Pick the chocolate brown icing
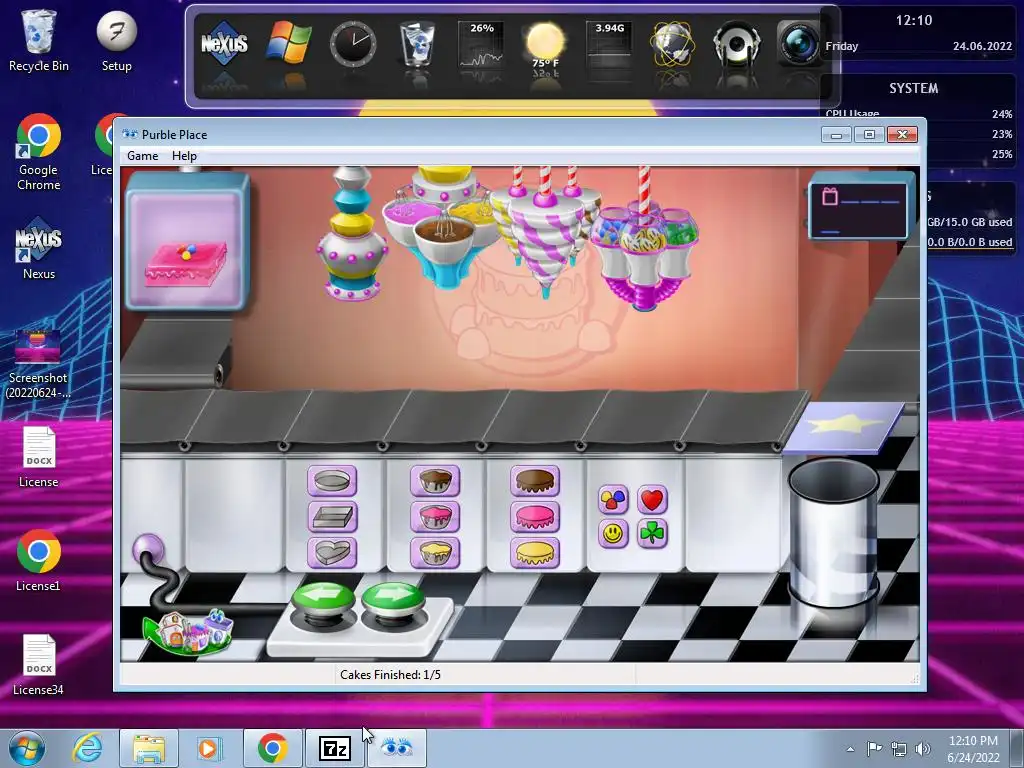This screenshot has height=768, width=1024. click(535, 481)
